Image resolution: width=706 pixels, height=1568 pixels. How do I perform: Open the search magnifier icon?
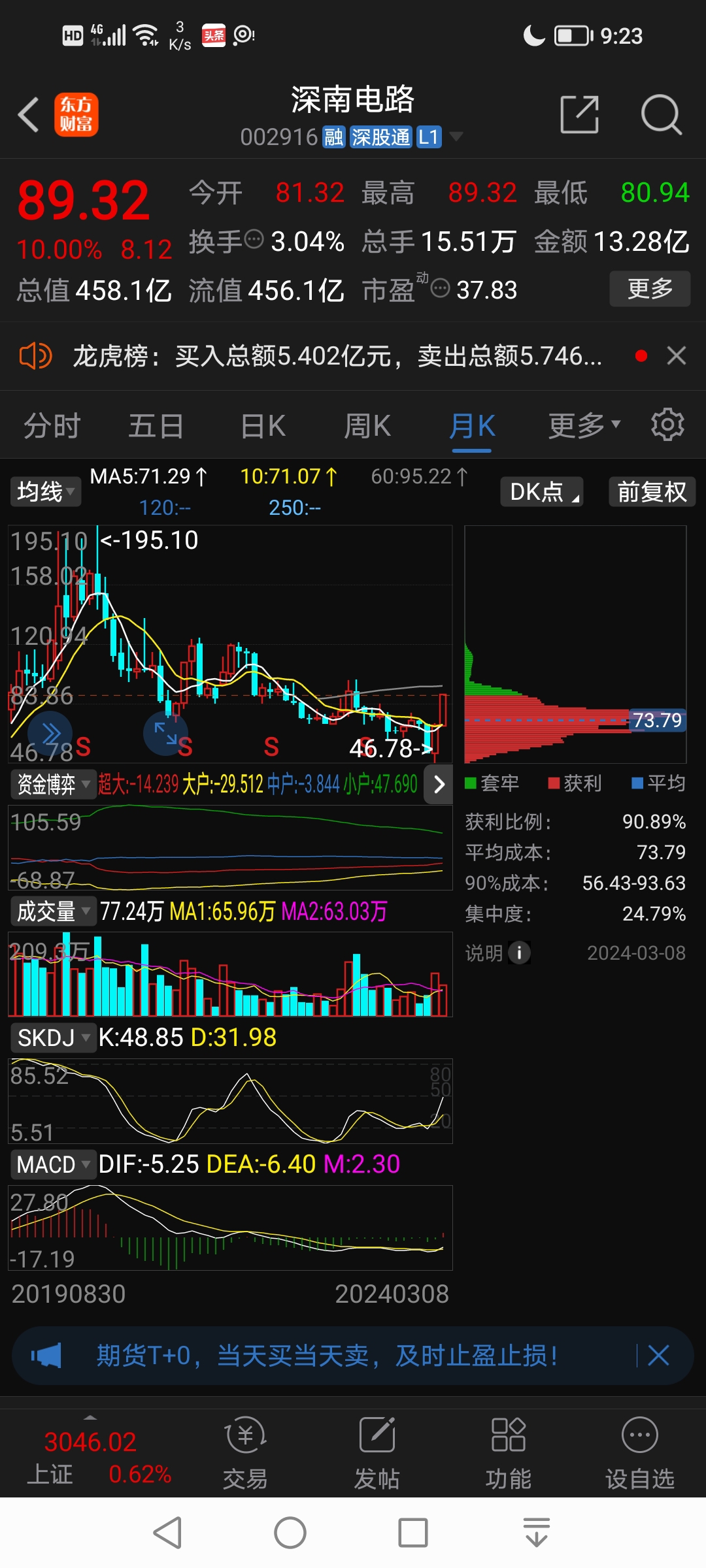coord(661,114)
